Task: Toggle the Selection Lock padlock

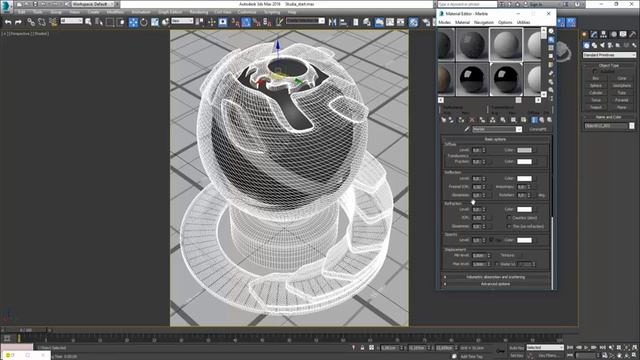Action: (x=362, y=348)
